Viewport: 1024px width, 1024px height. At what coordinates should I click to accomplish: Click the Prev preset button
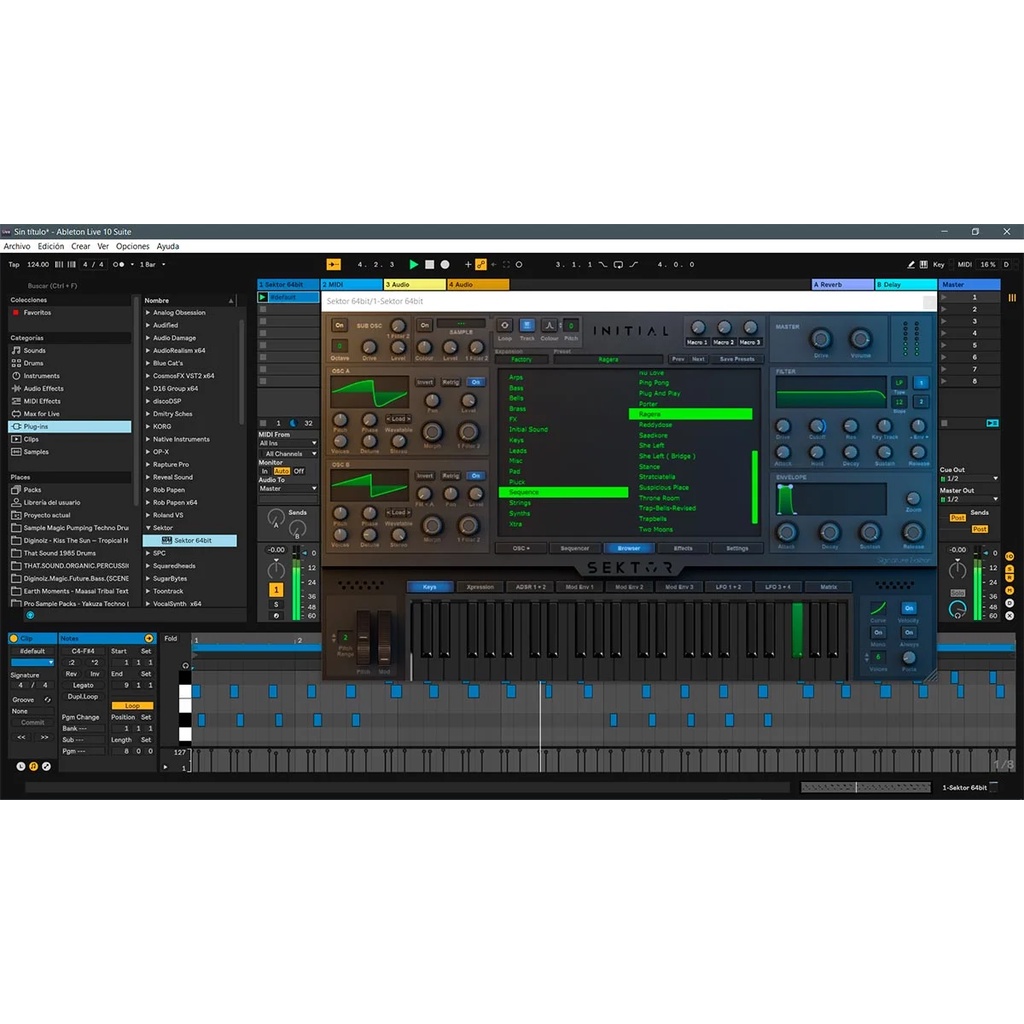point(679,359)
